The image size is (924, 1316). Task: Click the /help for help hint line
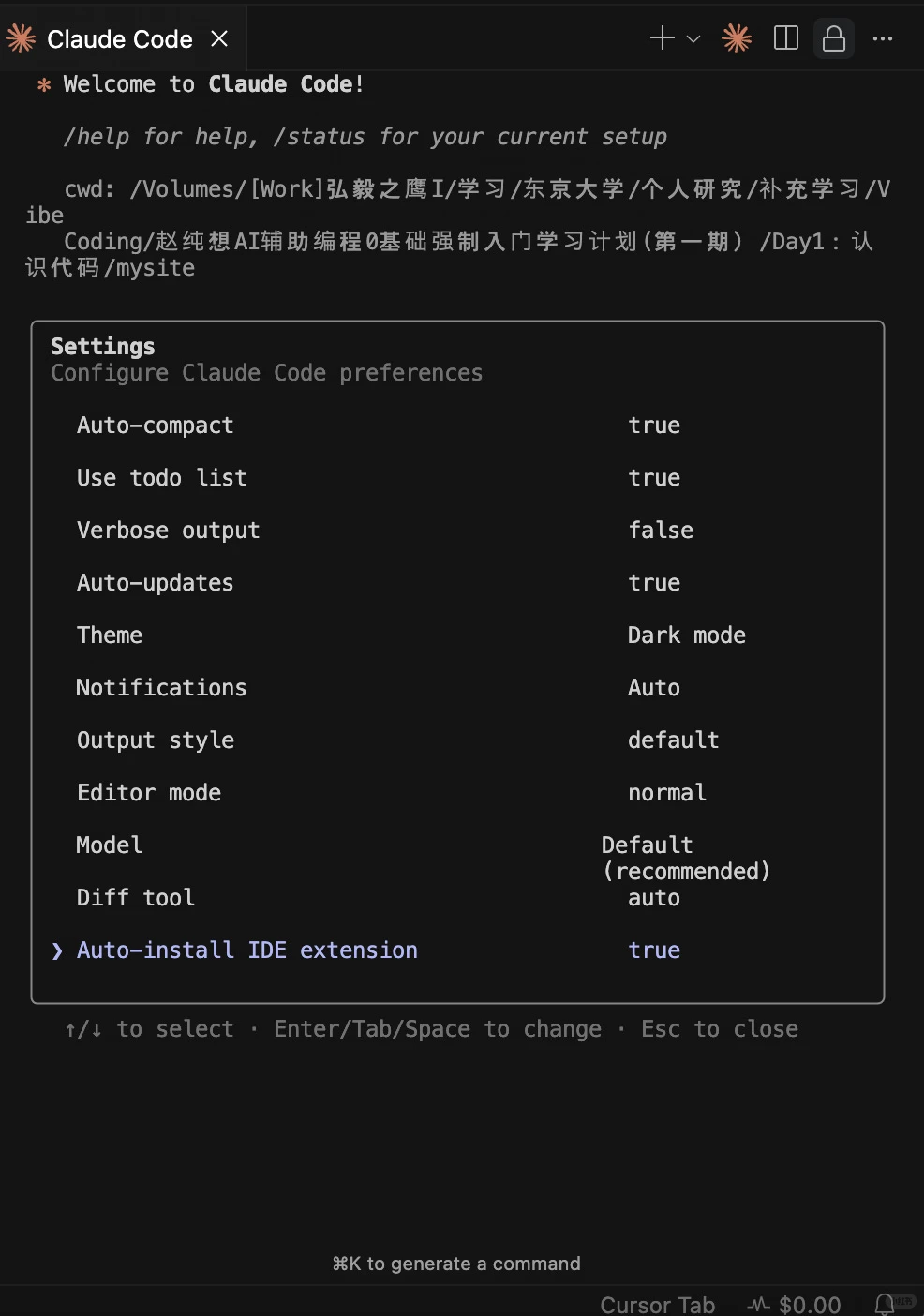pos(365,137)
